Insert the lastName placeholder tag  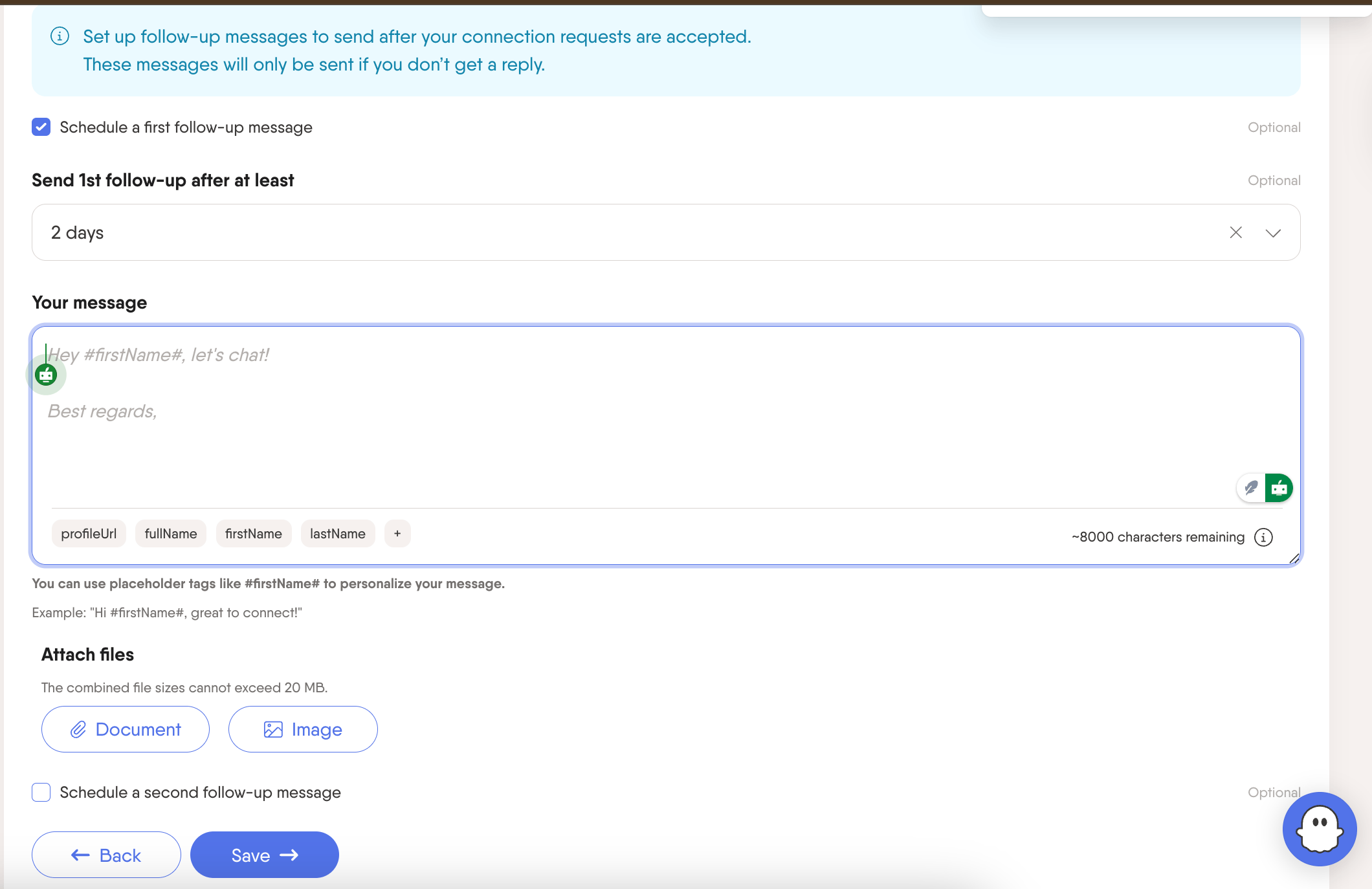[x=338, y=534]
